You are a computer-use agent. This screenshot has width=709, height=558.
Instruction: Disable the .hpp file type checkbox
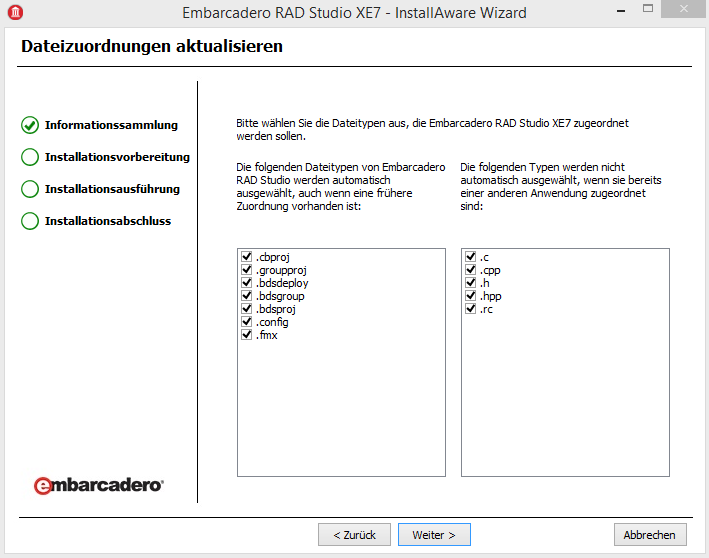tap(471, 296)
